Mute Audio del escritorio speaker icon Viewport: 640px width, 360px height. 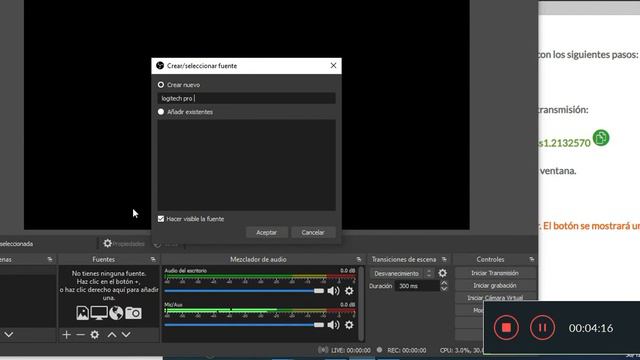(x=333, y=291)
